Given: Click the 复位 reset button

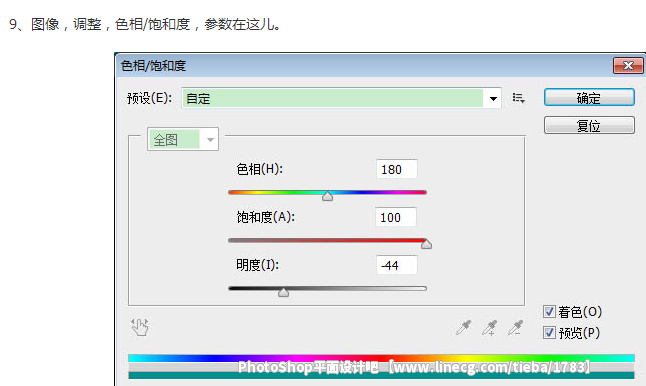Looking at the screenshot, I should tap(589, 125).
